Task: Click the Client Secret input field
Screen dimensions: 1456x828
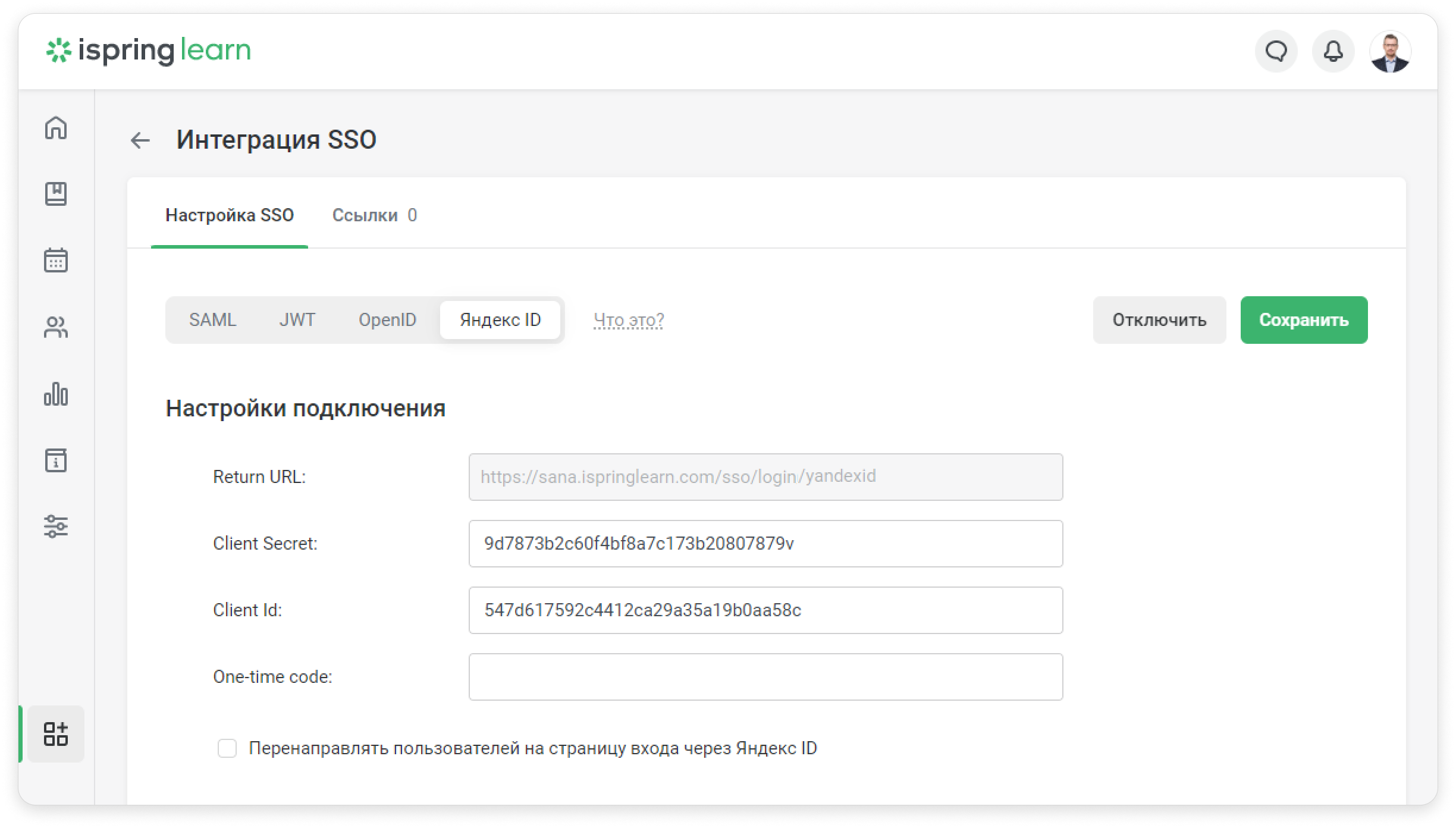Action: click(765, 544)
